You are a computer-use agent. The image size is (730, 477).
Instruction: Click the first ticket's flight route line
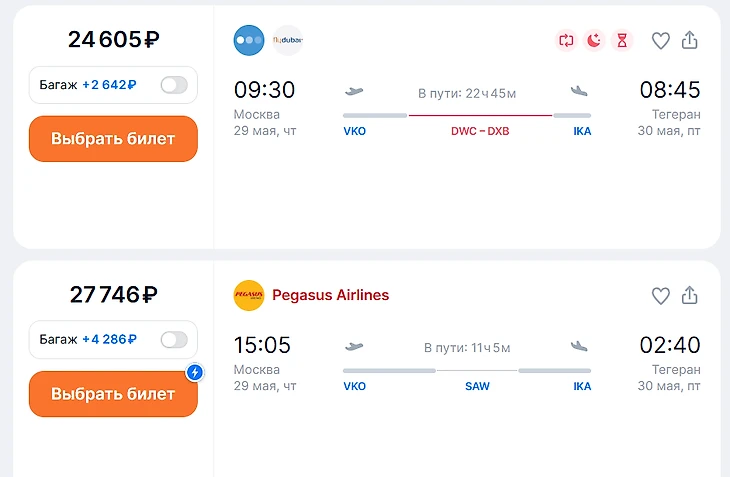pyautogui.click(x=479, y=115)
